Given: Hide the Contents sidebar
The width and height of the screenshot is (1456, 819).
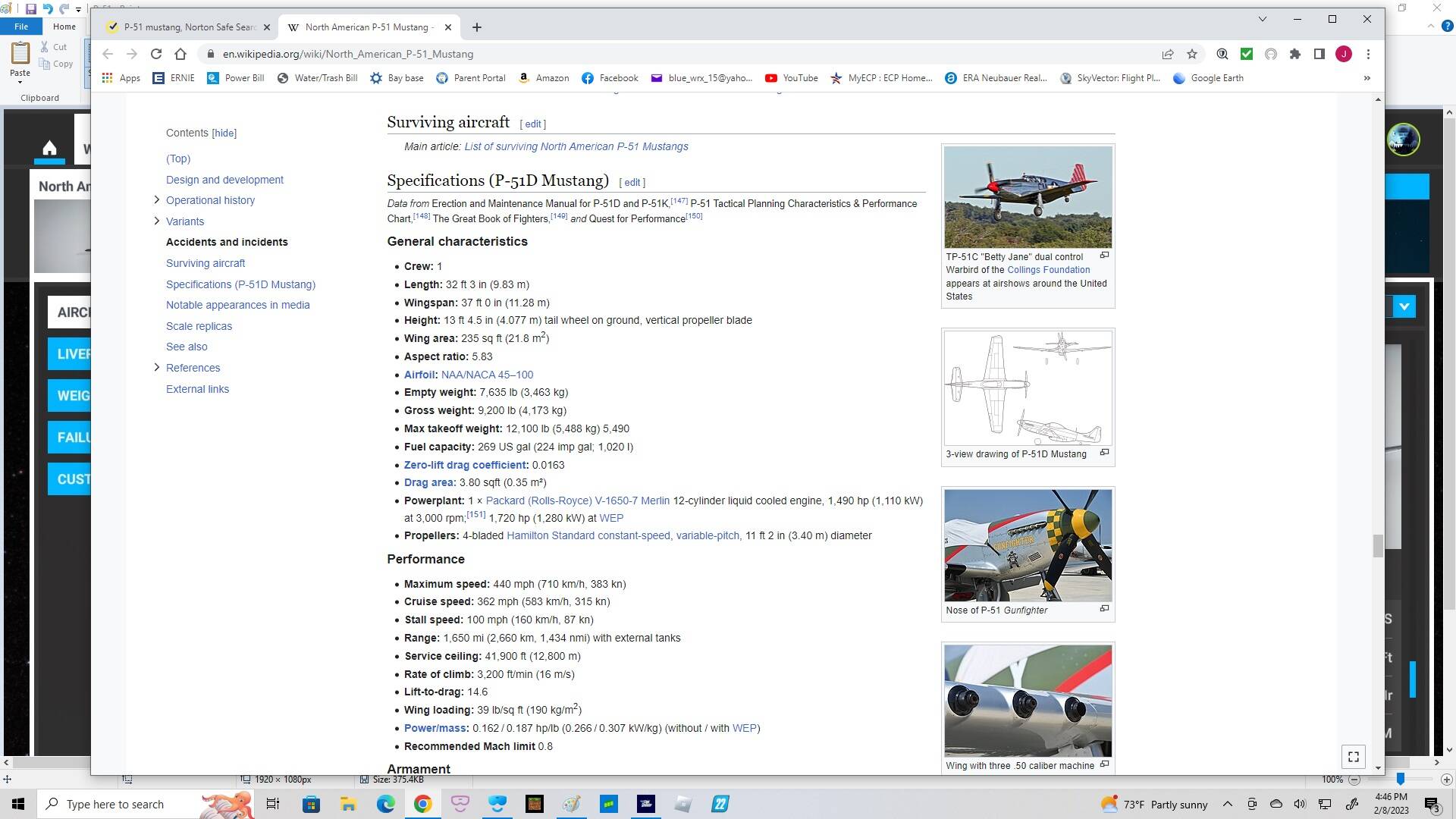Looking at the screenshot, I should tap(224, 133).
